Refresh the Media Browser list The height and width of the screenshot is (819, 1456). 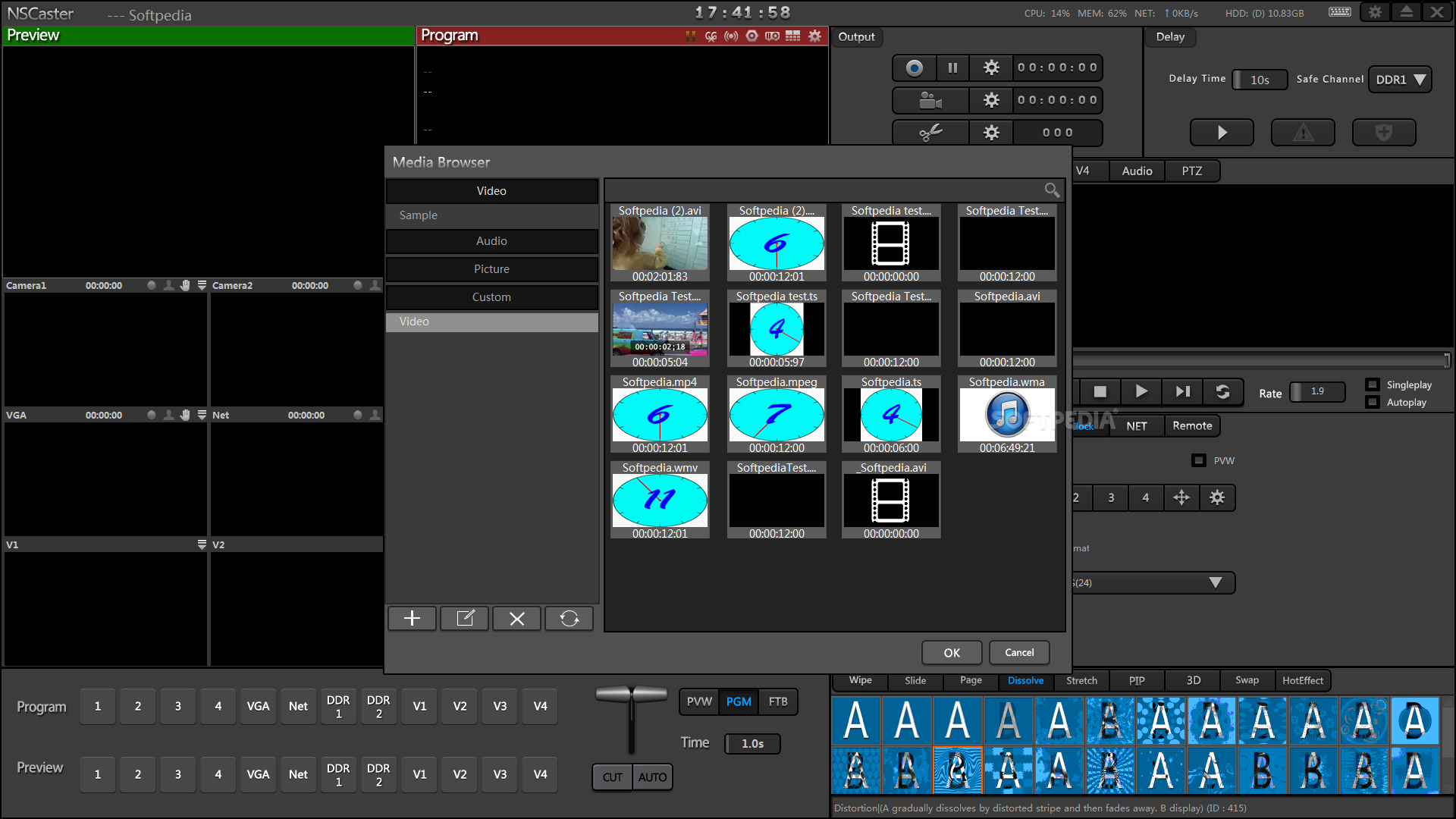coord(570,618)
